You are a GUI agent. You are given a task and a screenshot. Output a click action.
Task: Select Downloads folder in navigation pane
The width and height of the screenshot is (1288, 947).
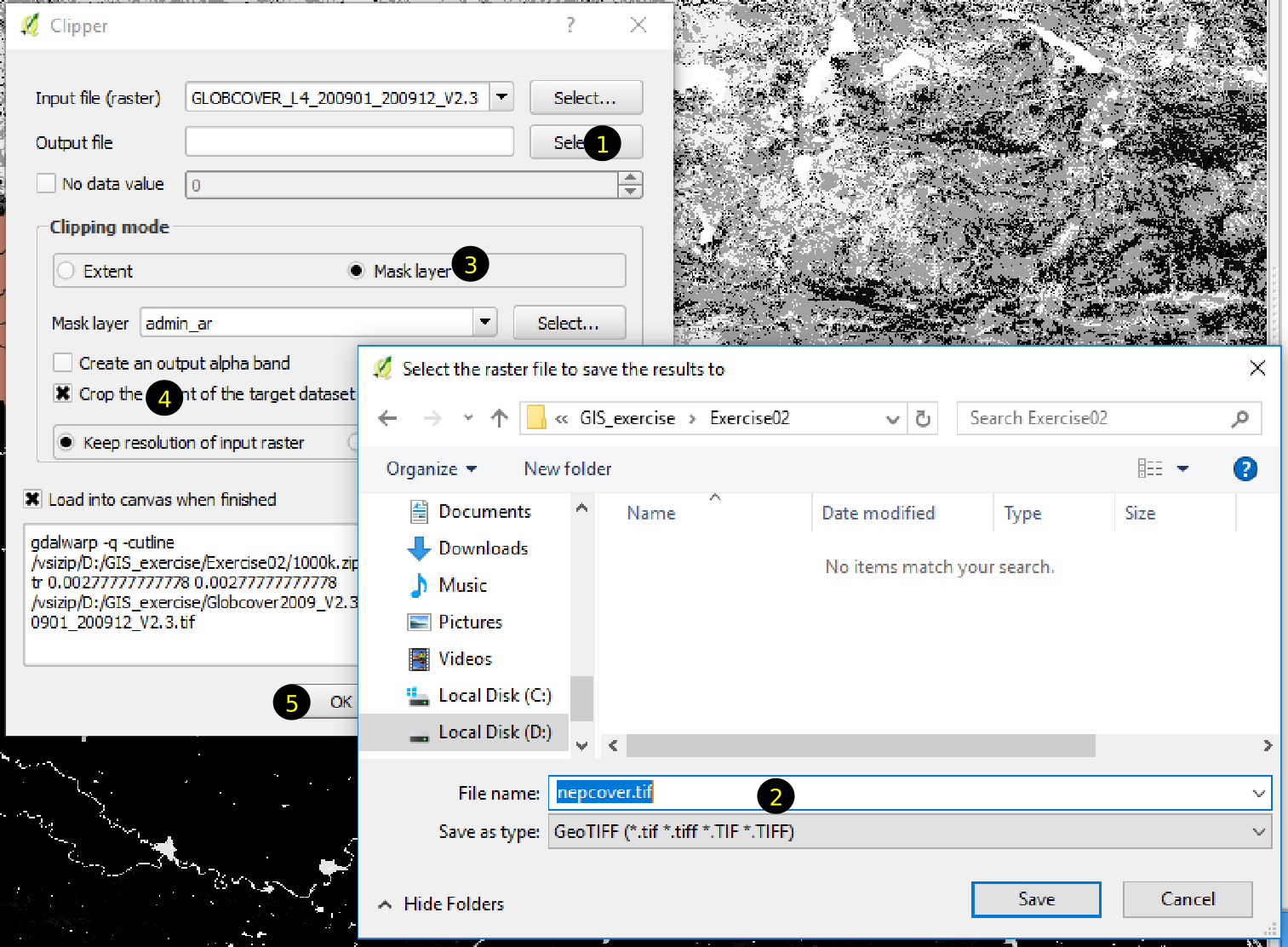coord(483,548)
